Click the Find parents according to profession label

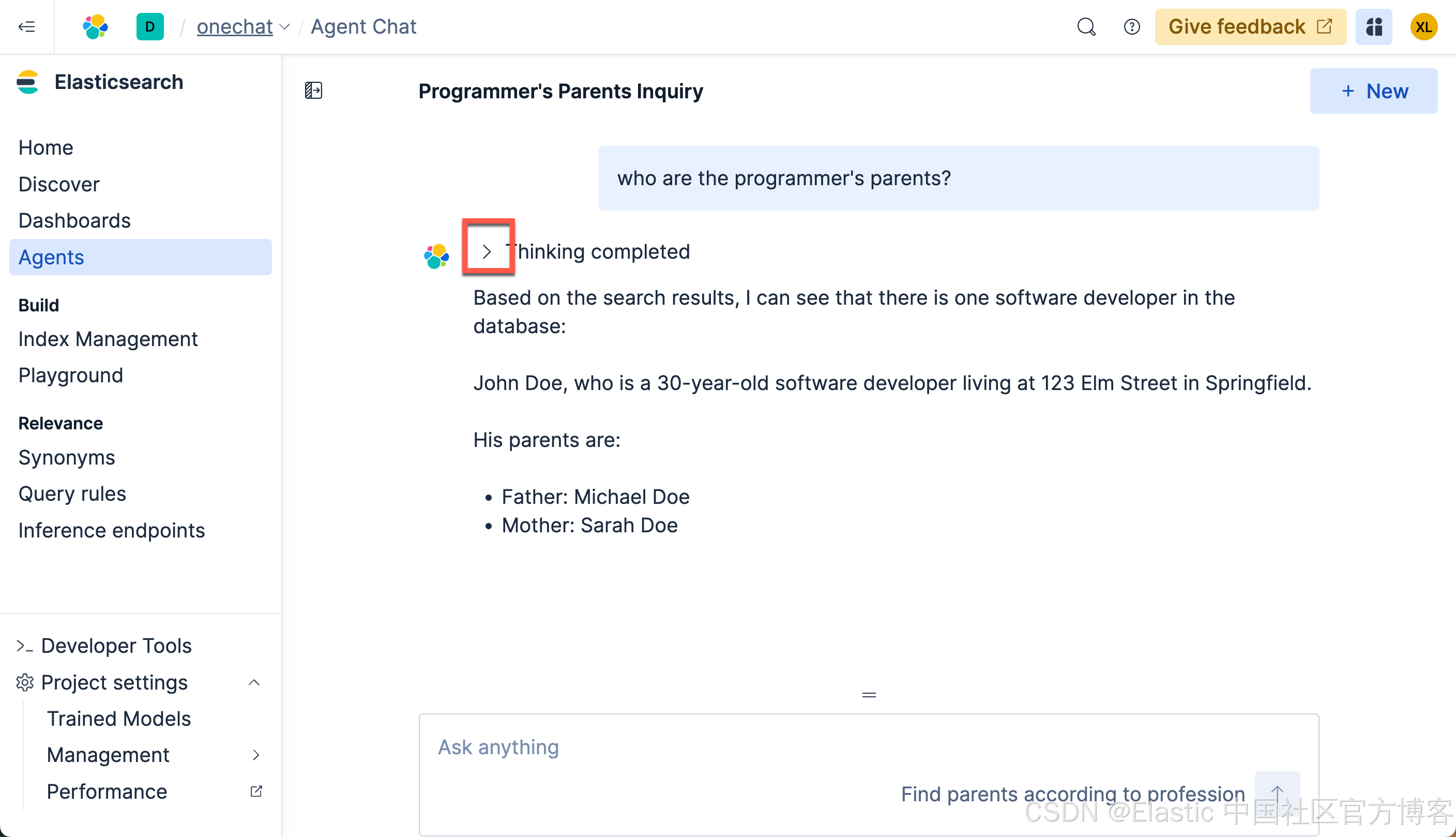coord(1073,794)
